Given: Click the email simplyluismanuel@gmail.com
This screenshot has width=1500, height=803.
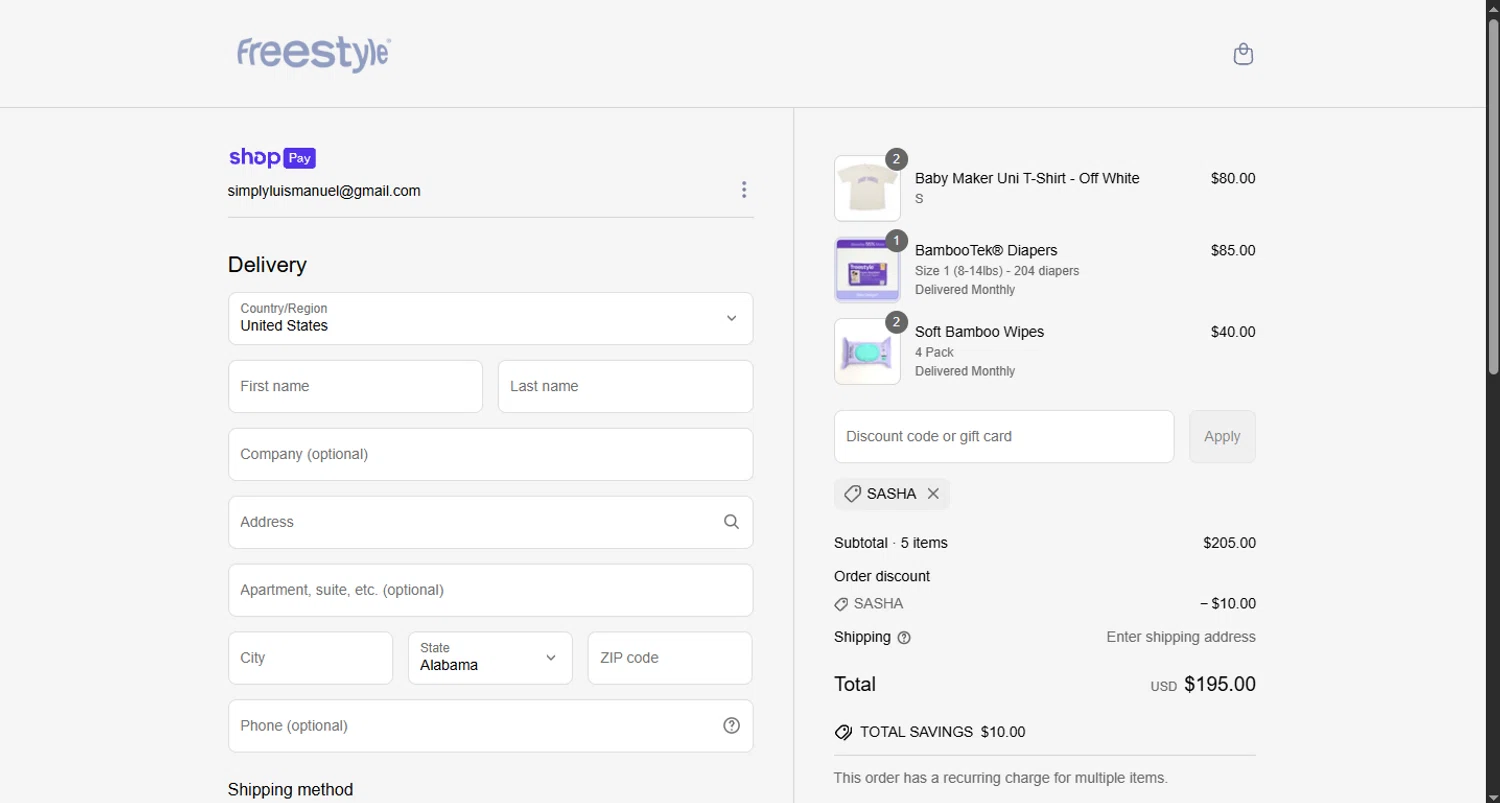Looking at the screenshot, I should [324, 190].
